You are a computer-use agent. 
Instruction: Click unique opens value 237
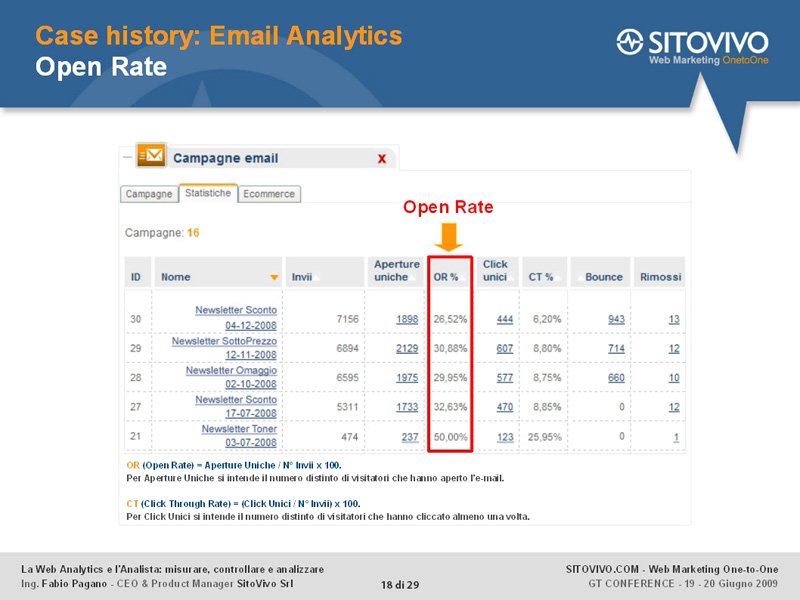[x=410, y=437]
